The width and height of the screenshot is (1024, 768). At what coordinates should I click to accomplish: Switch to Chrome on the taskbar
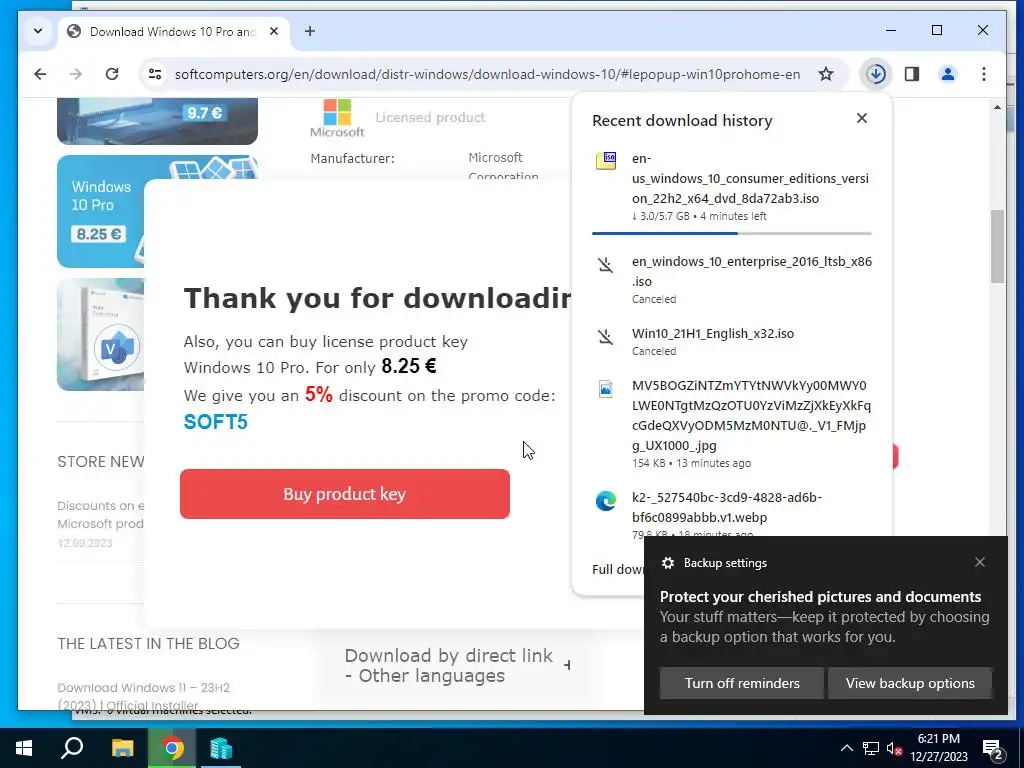pos(172,748)
